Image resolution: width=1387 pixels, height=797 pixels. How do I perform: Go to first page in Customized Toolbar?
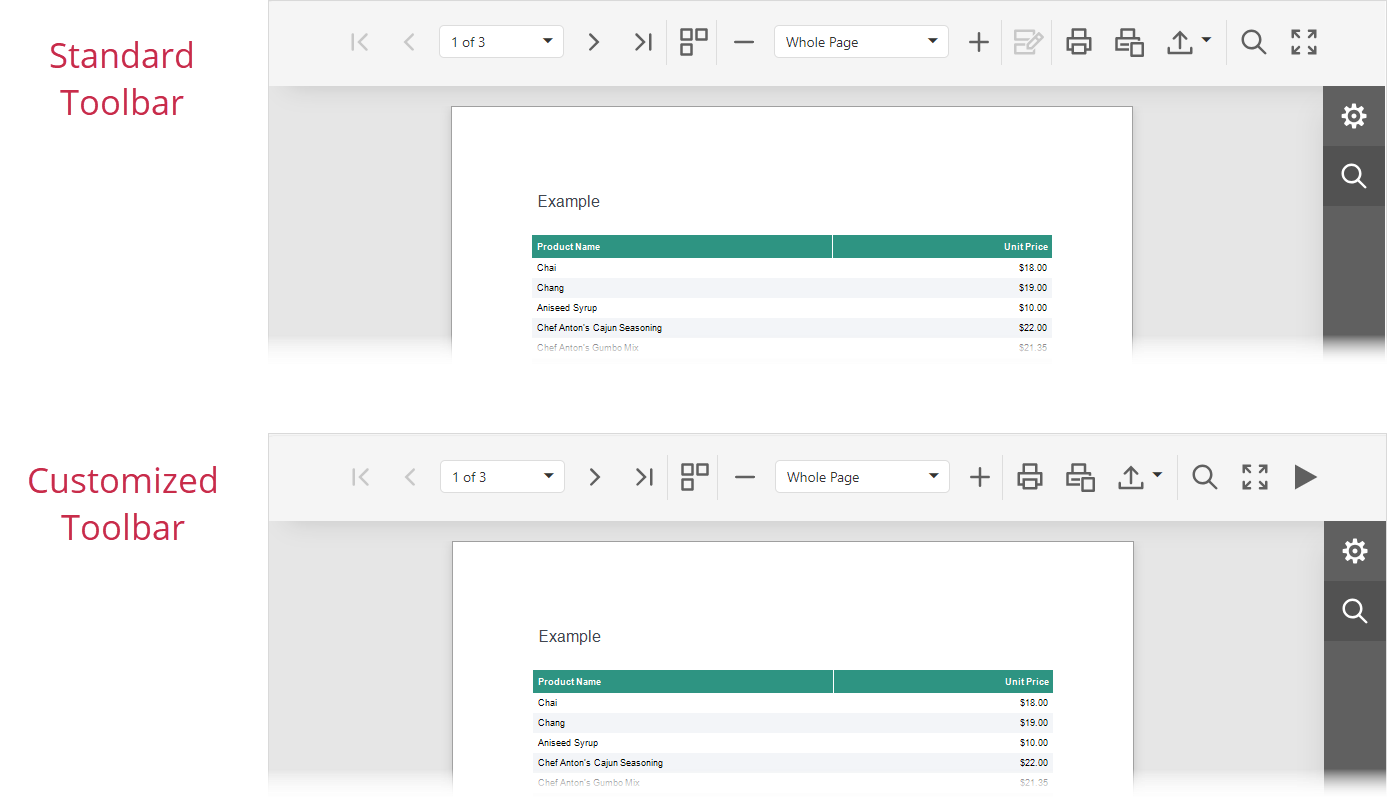coord(361,477)
